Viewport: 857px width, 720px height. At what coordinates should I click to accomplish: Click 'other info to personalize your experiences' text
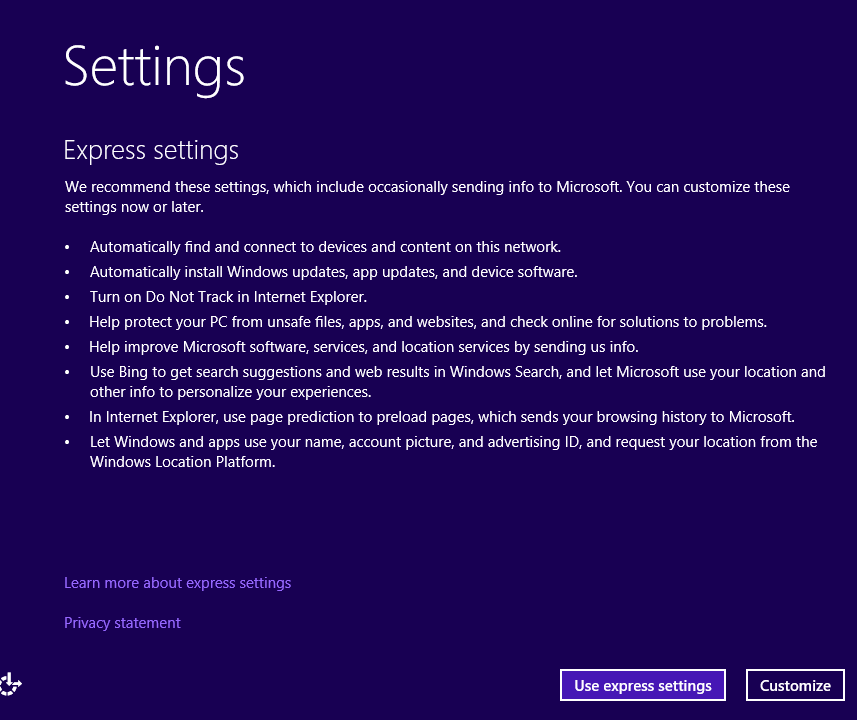[x=230, y=392]
